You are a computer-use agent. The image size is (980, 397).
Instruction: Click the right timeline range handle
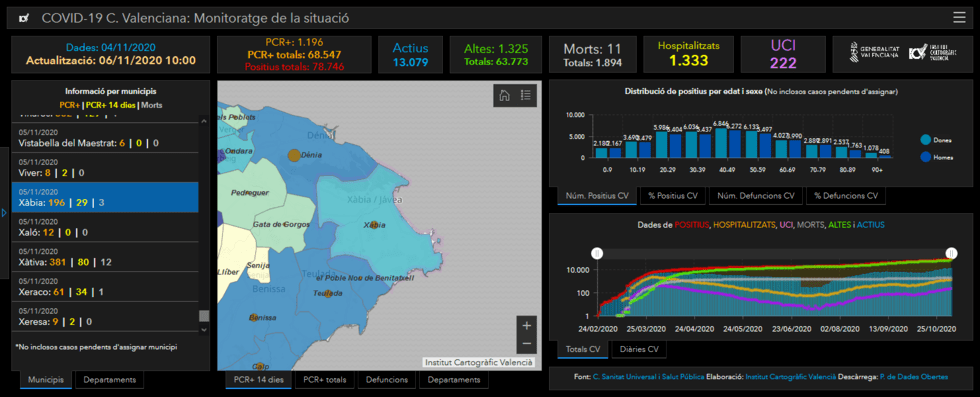click(x=951, y=253)
